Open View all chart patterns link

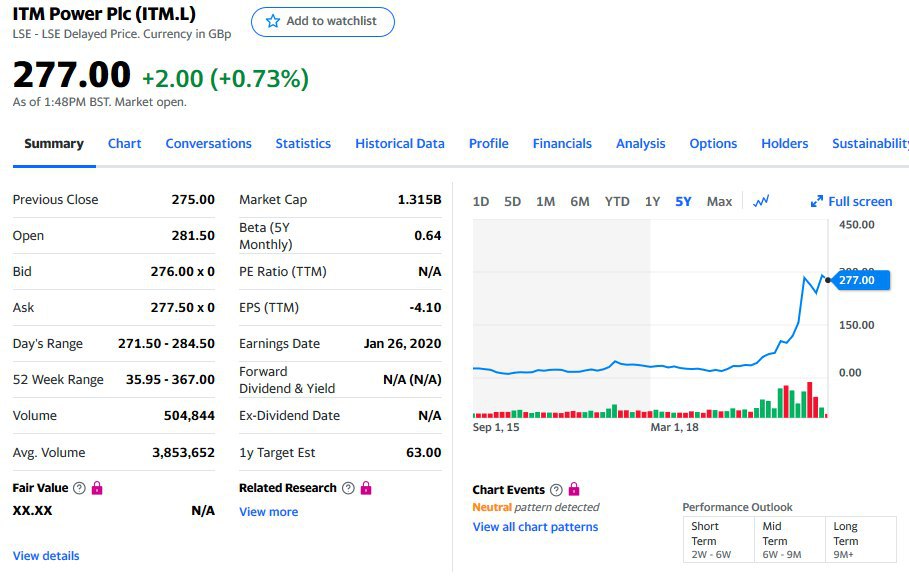pos(535,527)
